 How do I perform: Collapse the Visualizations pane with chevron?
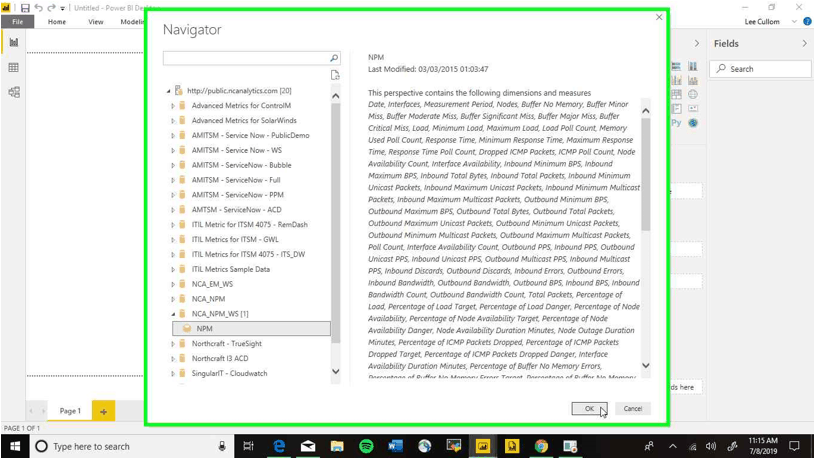[697, 44]
